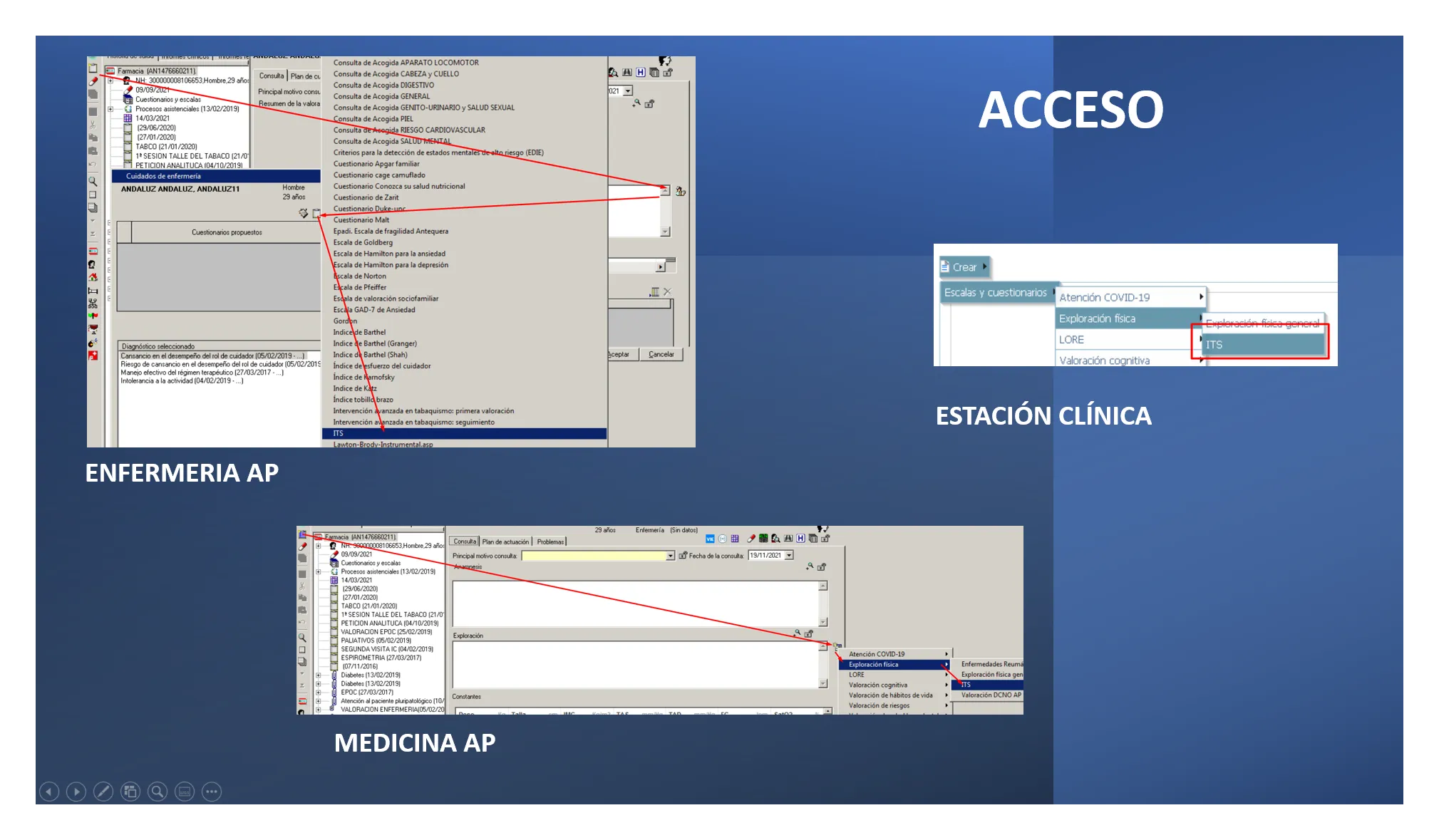1439x840 pixels.
Task: Click lock icon above Exploración box
Action: pos(809,633)
